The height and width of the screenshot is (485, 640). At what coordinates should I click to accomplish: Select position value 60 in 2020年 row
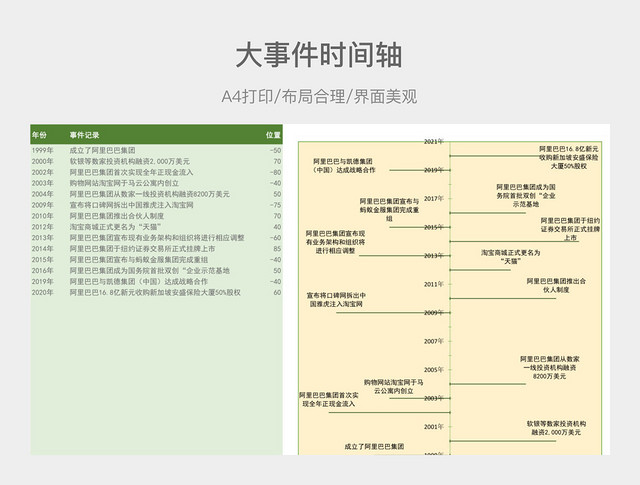(277, 292)
